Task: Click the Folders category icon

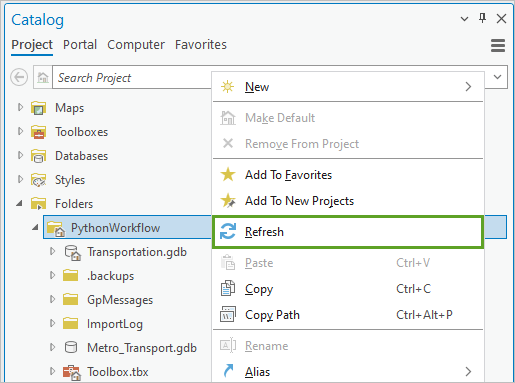Action: 38,204
